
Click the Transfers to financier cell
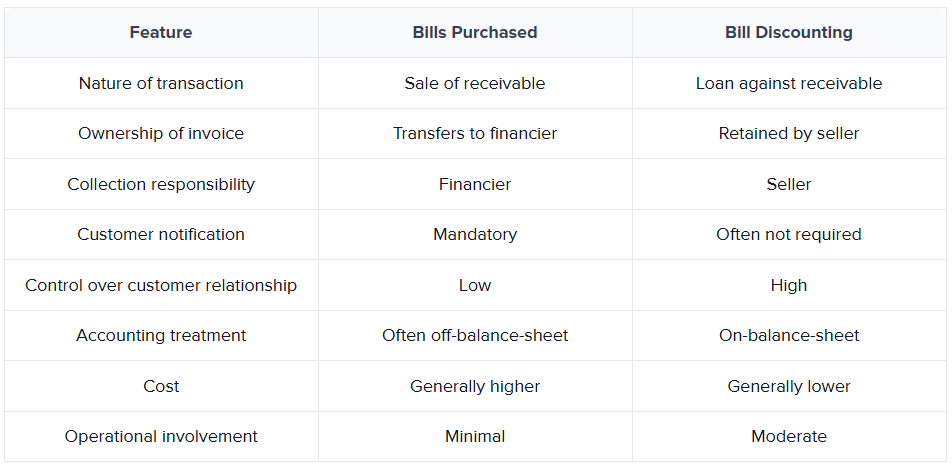[x=475, y=134]
